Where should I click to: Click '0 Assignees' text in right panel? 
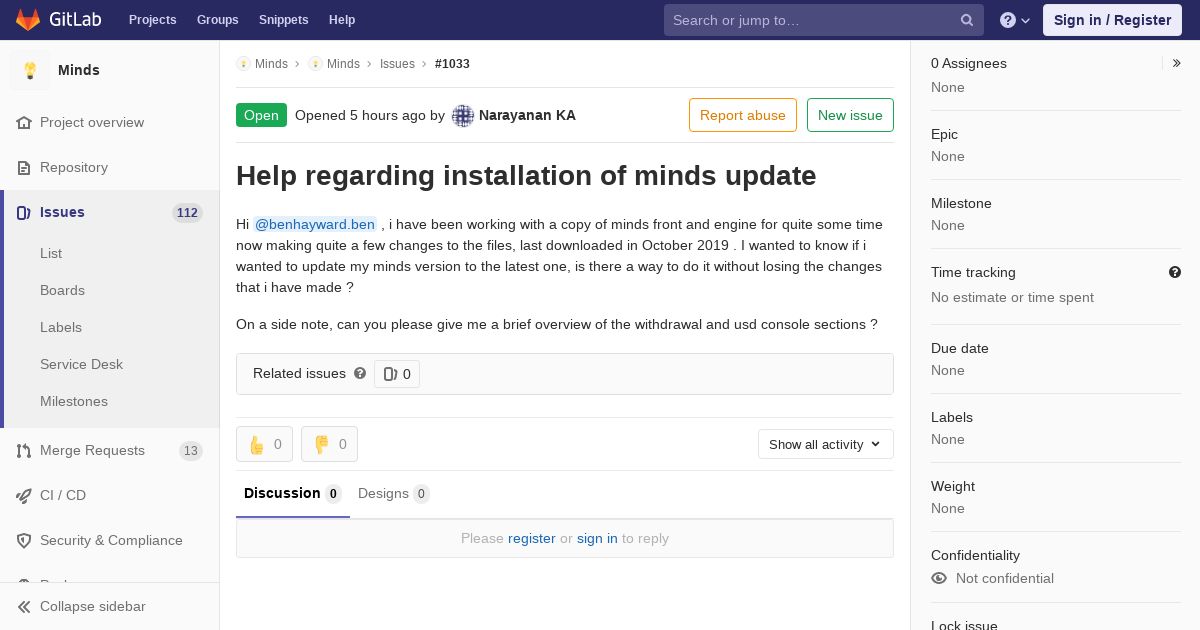(x=969, y=63)
